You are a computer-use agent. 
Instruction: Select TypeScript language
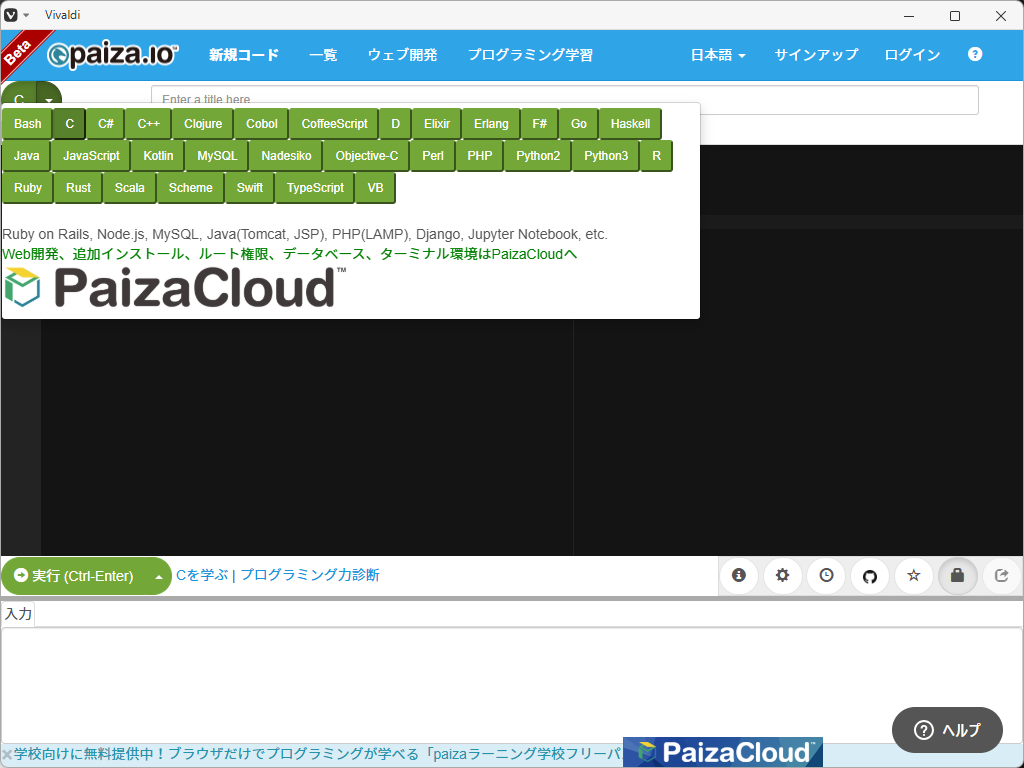click(x=315, y=188)
